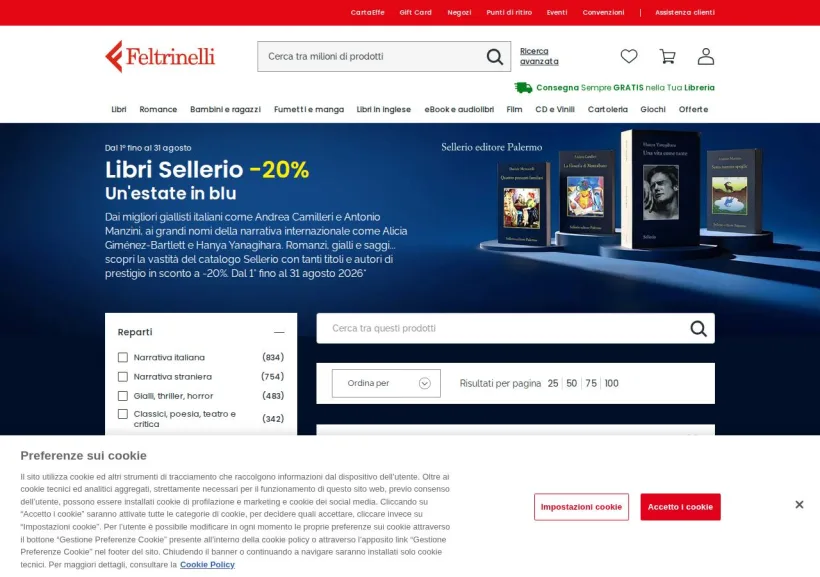Close the cookie banner with the X
The width and height of the screenshot is (820, 577).
(799, 505)
